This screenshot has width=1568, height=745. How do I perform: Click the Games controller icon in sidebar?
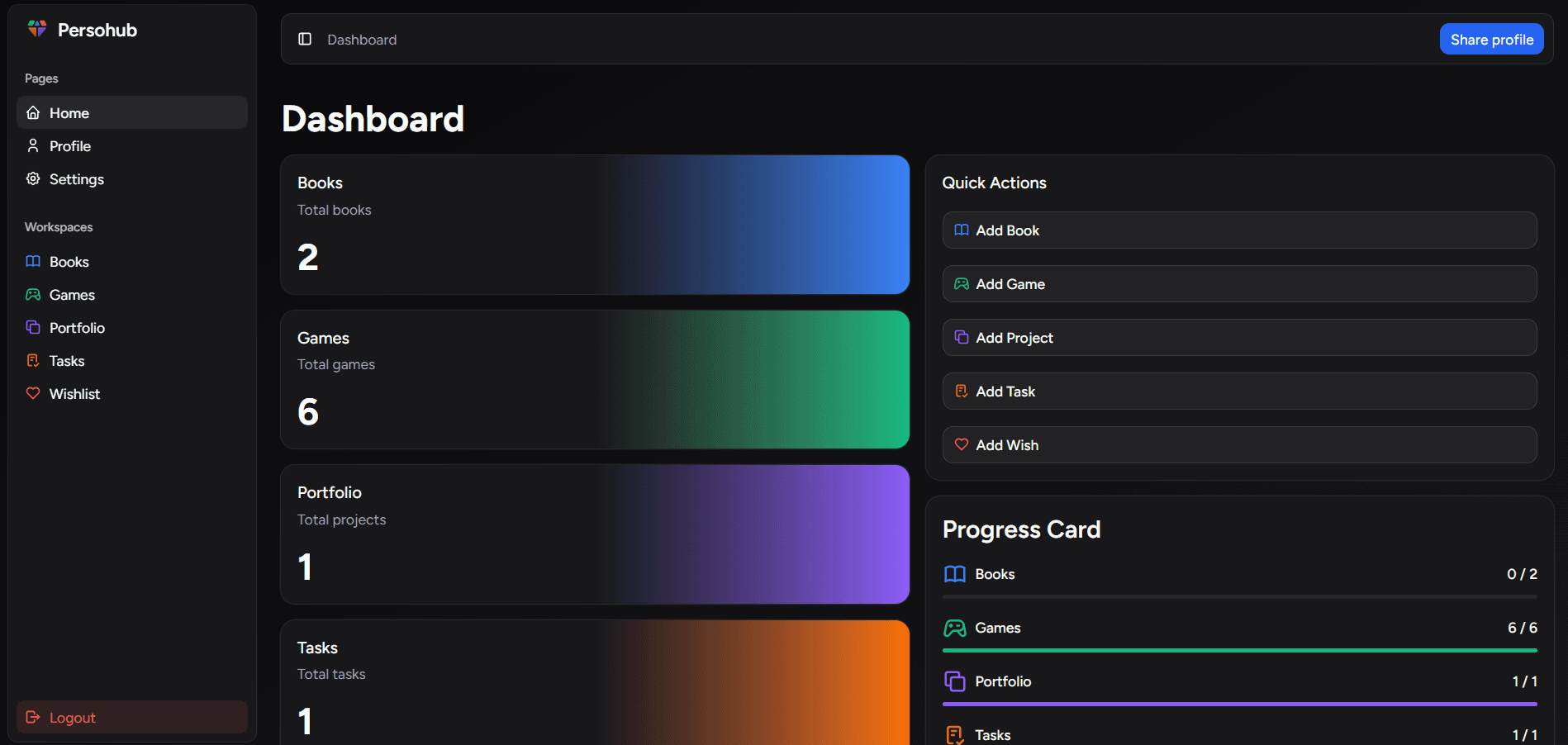[33, 295]
